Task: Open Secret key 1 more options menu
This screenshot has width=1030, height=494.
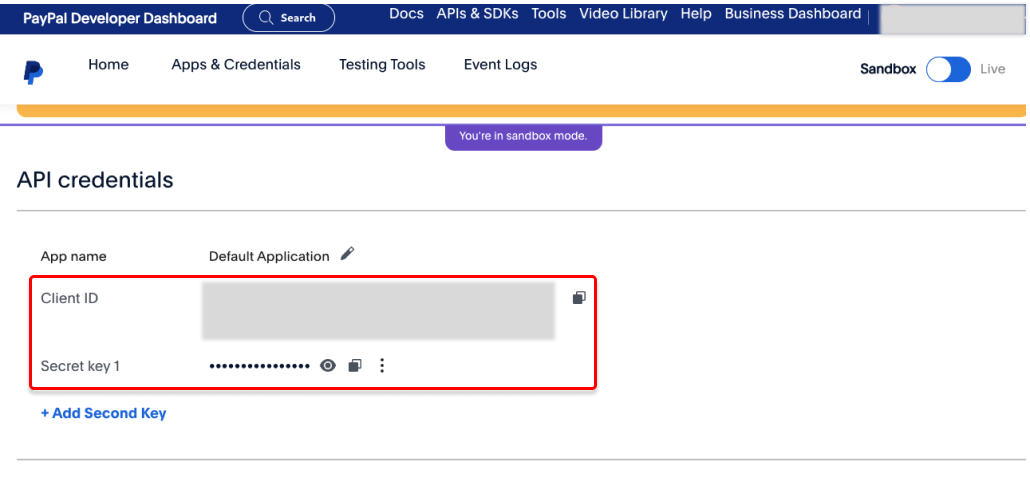Action: point(382,366)
